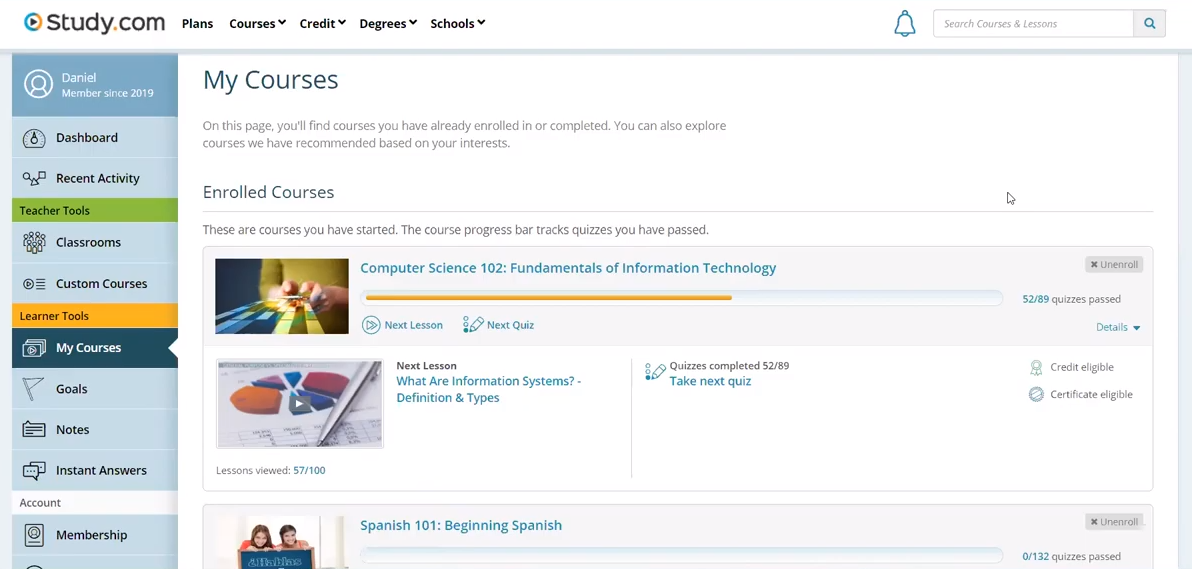Click the Next Lesson link
The image size is (1192, 569).
(414, 325)
